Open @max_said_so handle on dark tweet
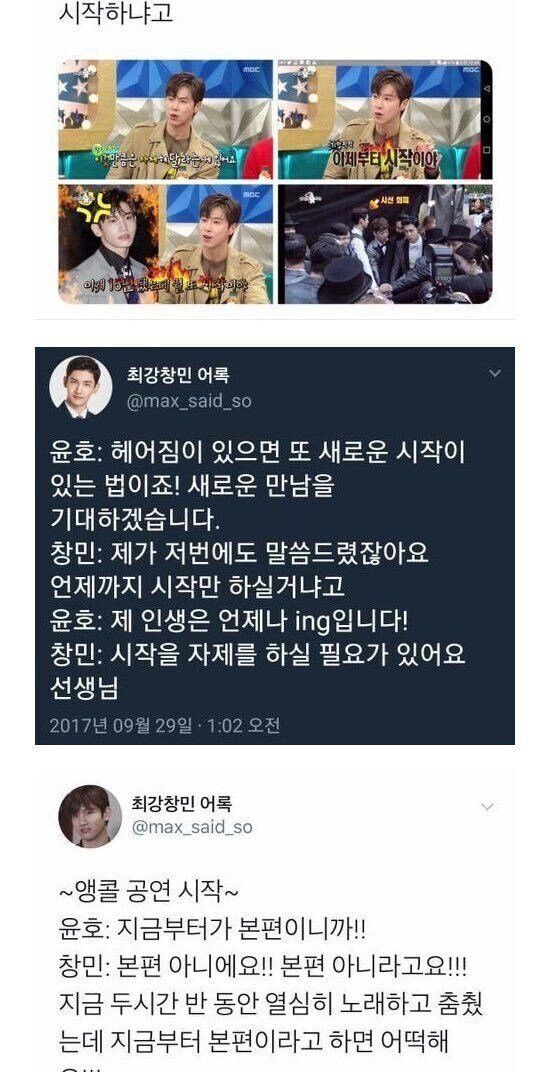Viewport: 536px width, 1072px height. coord(189,401)
